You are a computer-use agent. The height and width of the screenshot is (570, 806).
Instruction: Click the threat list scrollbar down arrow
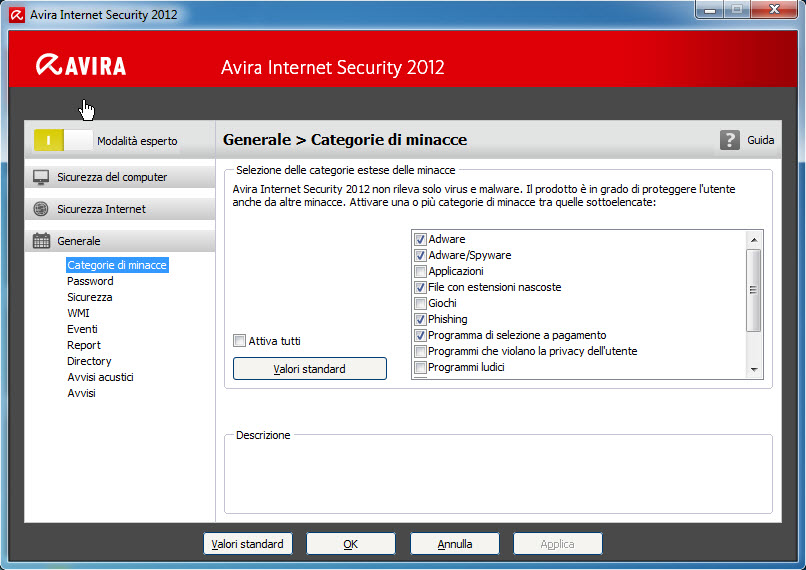754,370
